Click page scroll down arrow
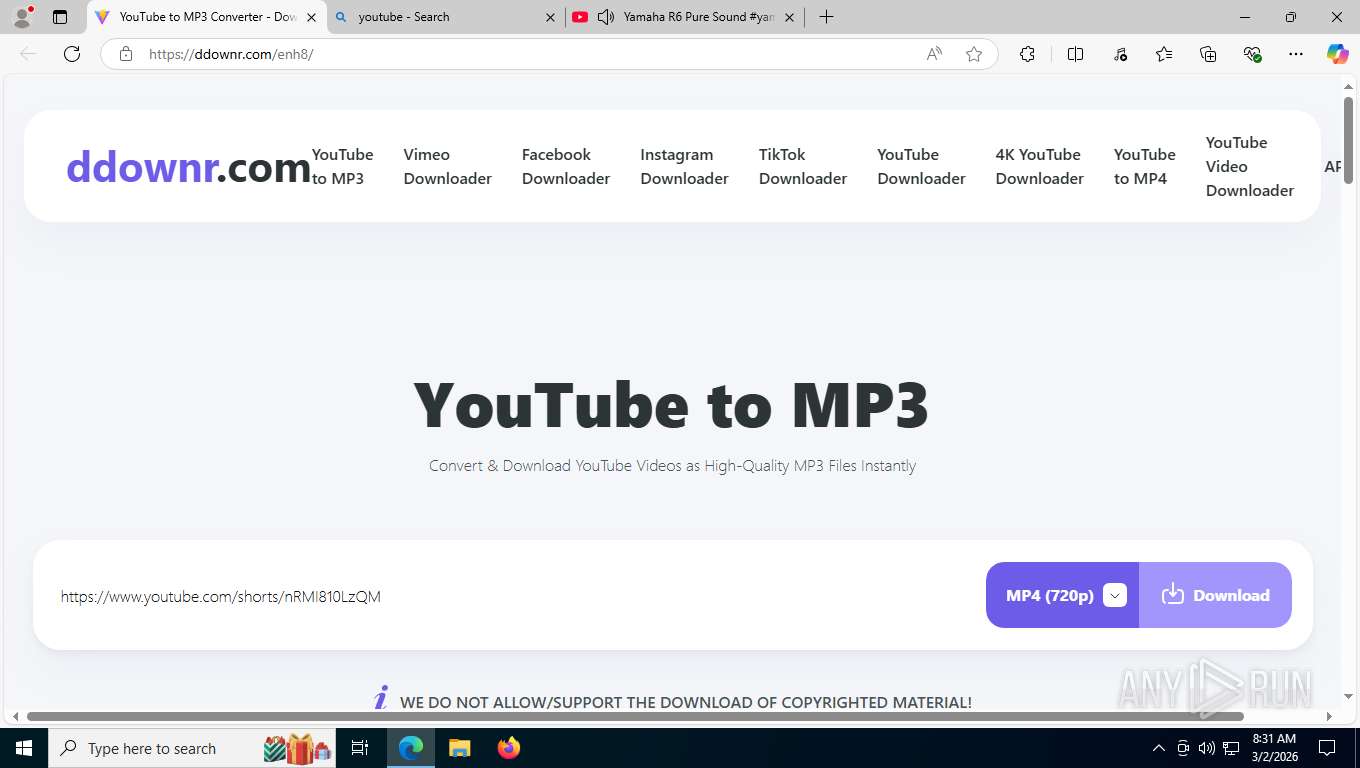The image size is (1360, 768). click(x=1348, y=696)
